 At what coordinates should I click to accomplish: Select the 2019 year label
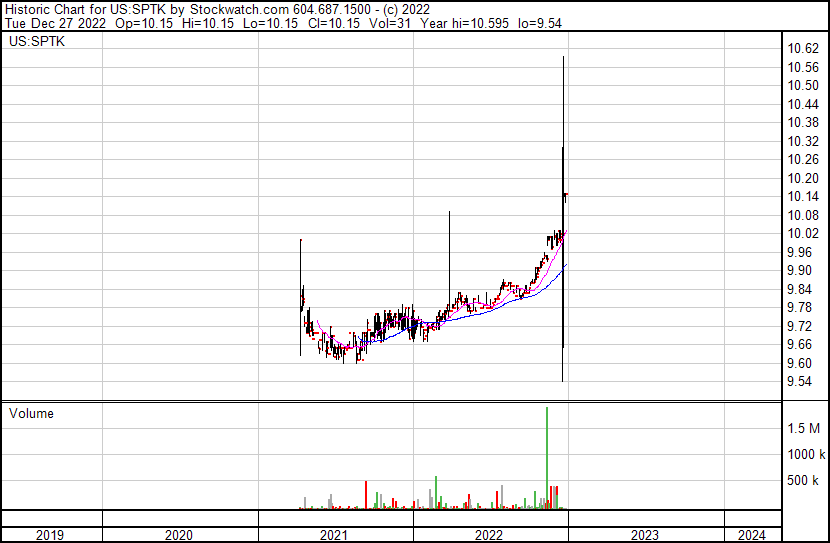coord(50,535)
